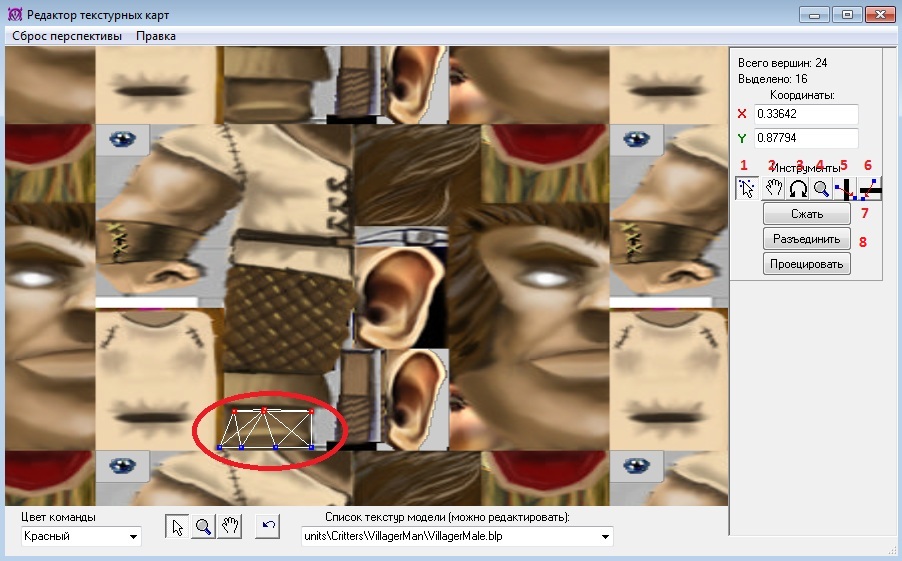Open the Сброс перспективы menu
Screen dimensions: 902x561
(x=67, y=36)
